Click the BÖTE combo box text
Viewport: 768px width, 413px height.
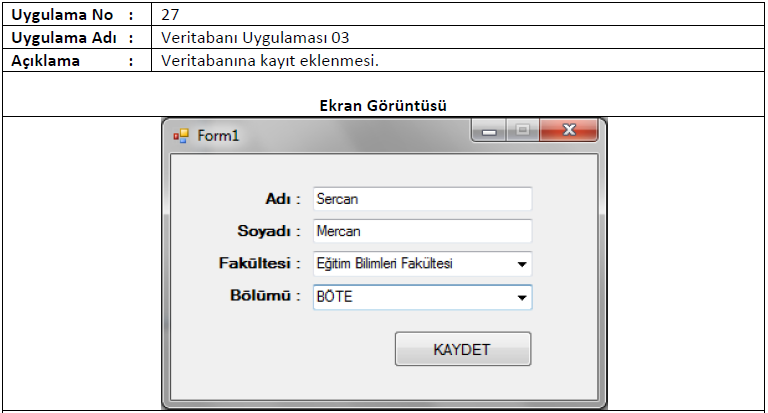(335, 296)
